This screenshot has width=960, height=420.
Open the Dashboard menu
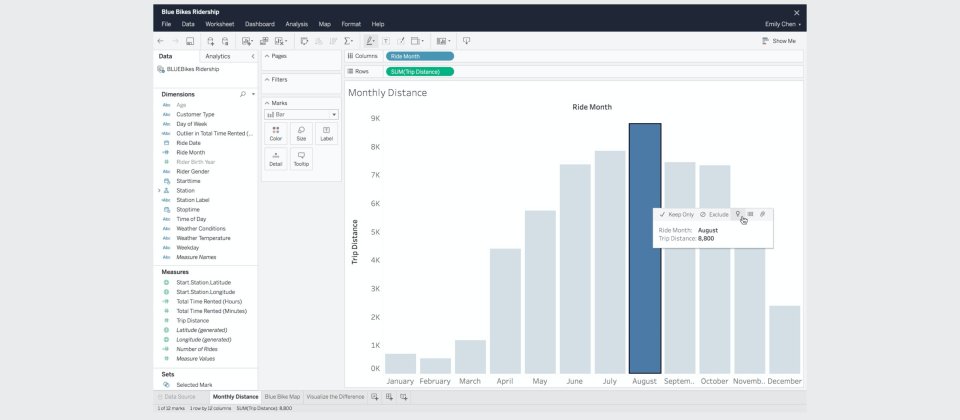pos(260,24)
